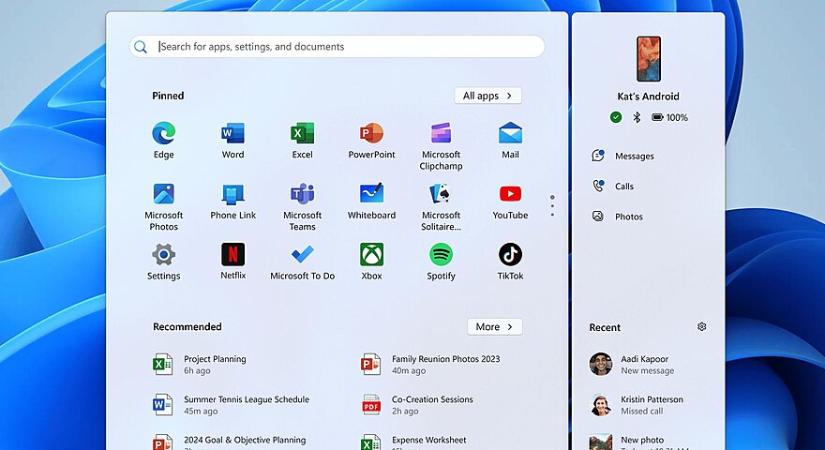Launch TikTok
This screenshot has width=825, height=450.
[x=510, y=262]
